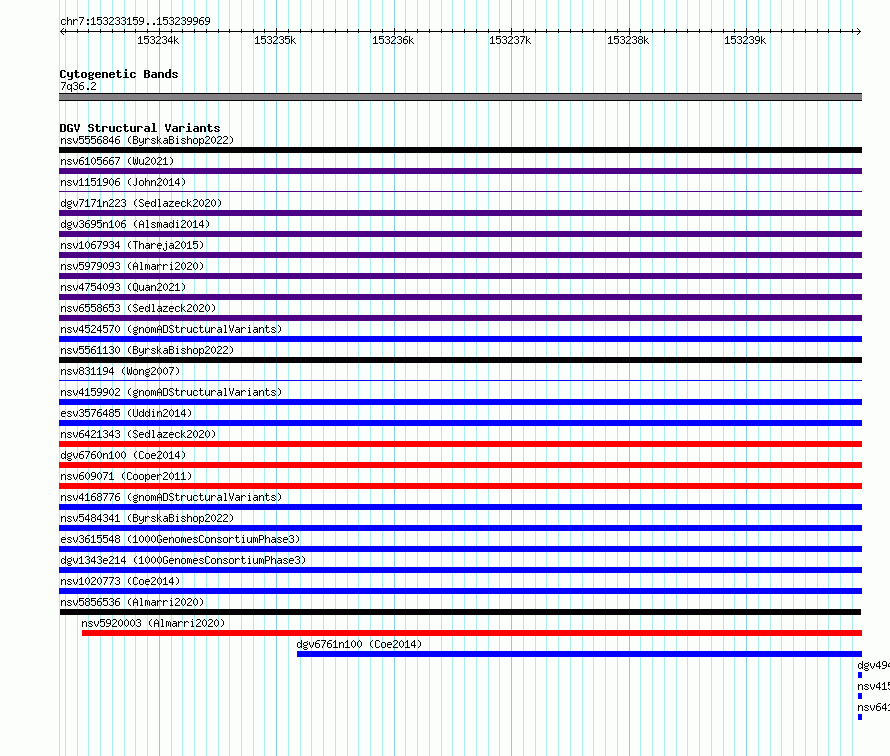This screenshot has height=756, width=890.
Task: Select nsv5484341 (ByrskaBishop2022) label
Action: (x=147, y=518)
